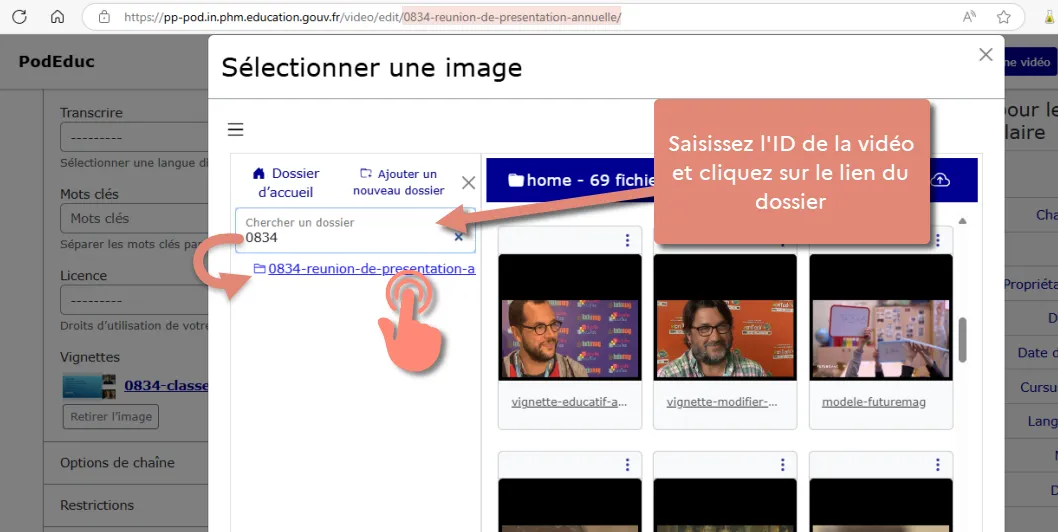The height and width of the screenshot is (532, 1058).
Task: Go to the browser home page icon
Action: click(57, 17)
